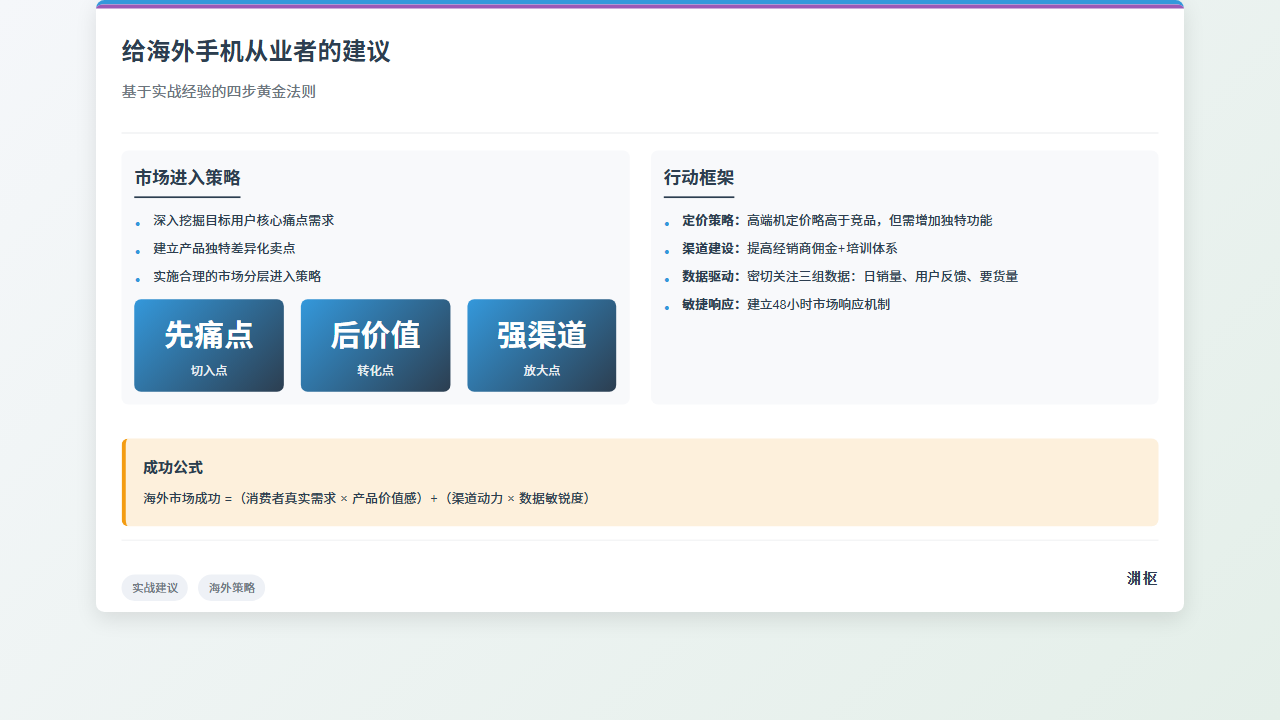Screen dimensions: 1280x720
Task: Click bullet 深入挖掘目标用户核心痛点需求
Action: pos(244,221)
